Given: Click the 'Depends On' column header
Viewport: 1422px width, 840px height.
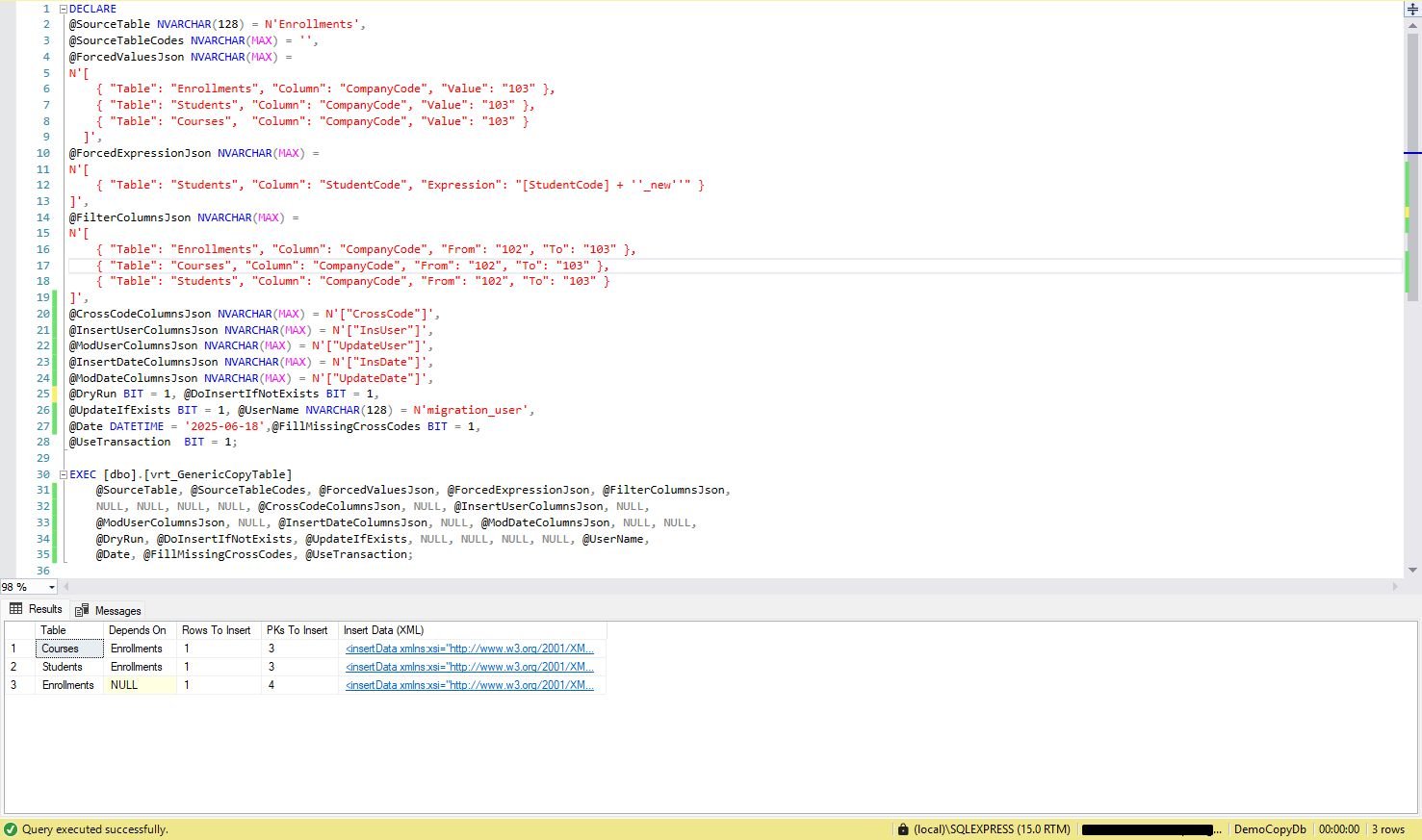Looking at the screenshot, I should 138,630.
